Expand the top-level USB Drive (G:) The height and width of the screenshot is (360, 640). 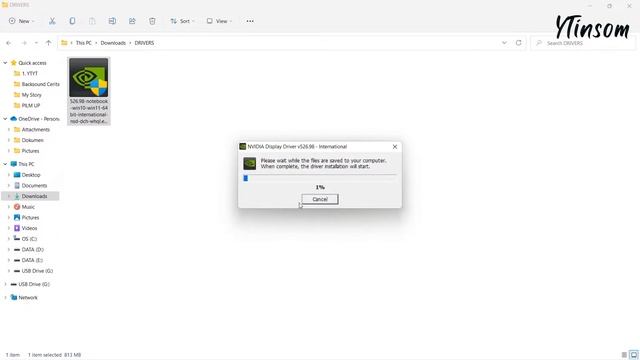pos(5,284)
